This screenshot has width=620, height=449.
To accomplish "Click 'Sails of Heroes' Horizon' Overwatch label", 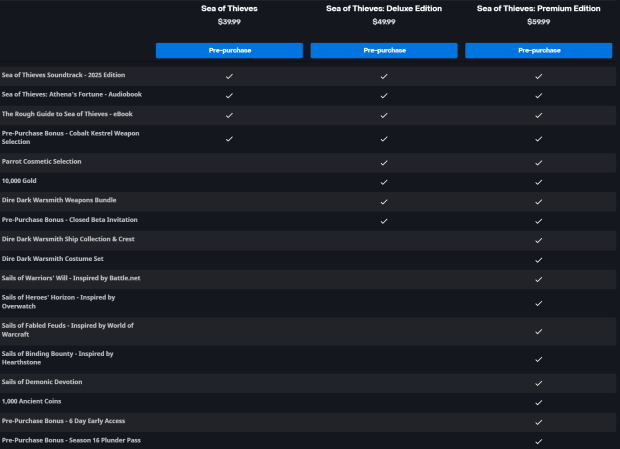I will click(x=59, y=302).
